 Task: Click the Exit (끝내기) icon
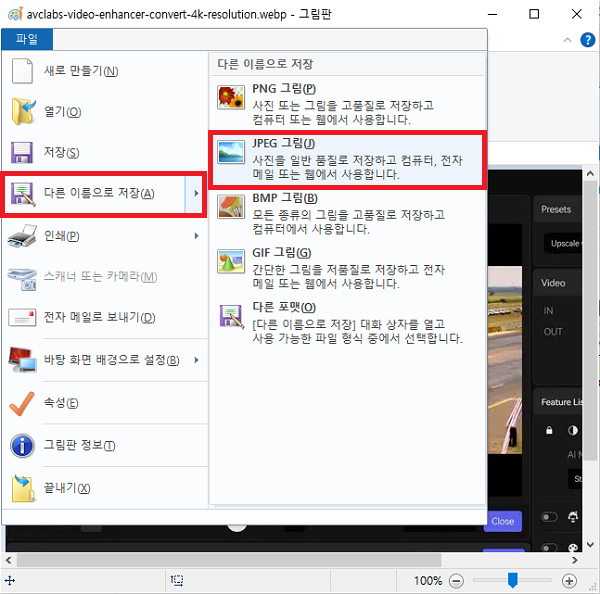tap(23, 488)
